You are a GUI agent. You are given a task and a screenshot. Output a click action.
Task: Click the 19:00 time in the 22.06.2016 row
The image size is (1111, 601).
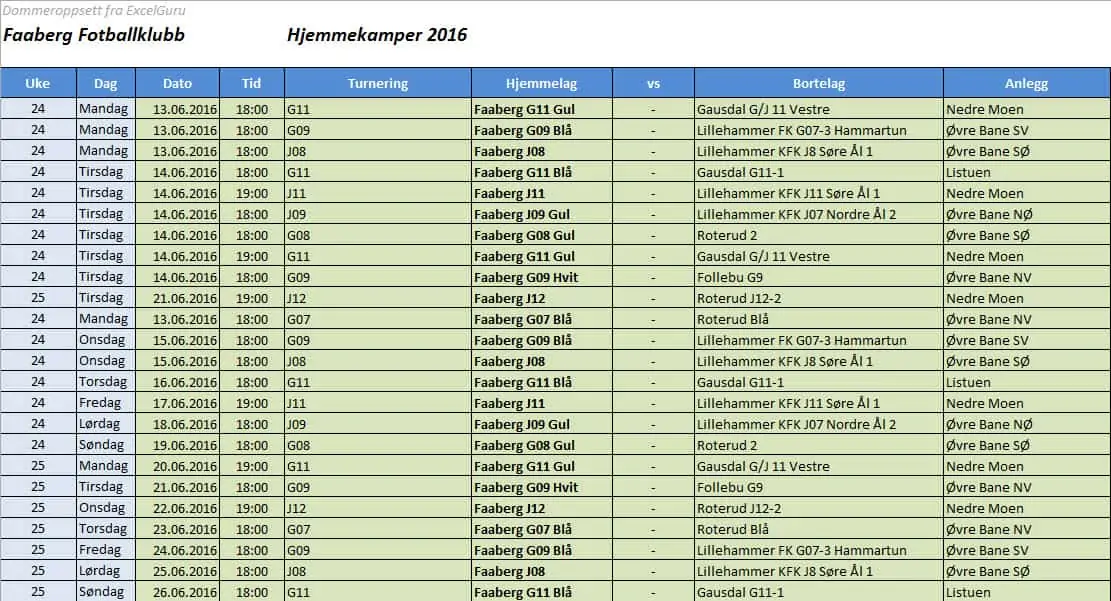[x=252, y=508]
